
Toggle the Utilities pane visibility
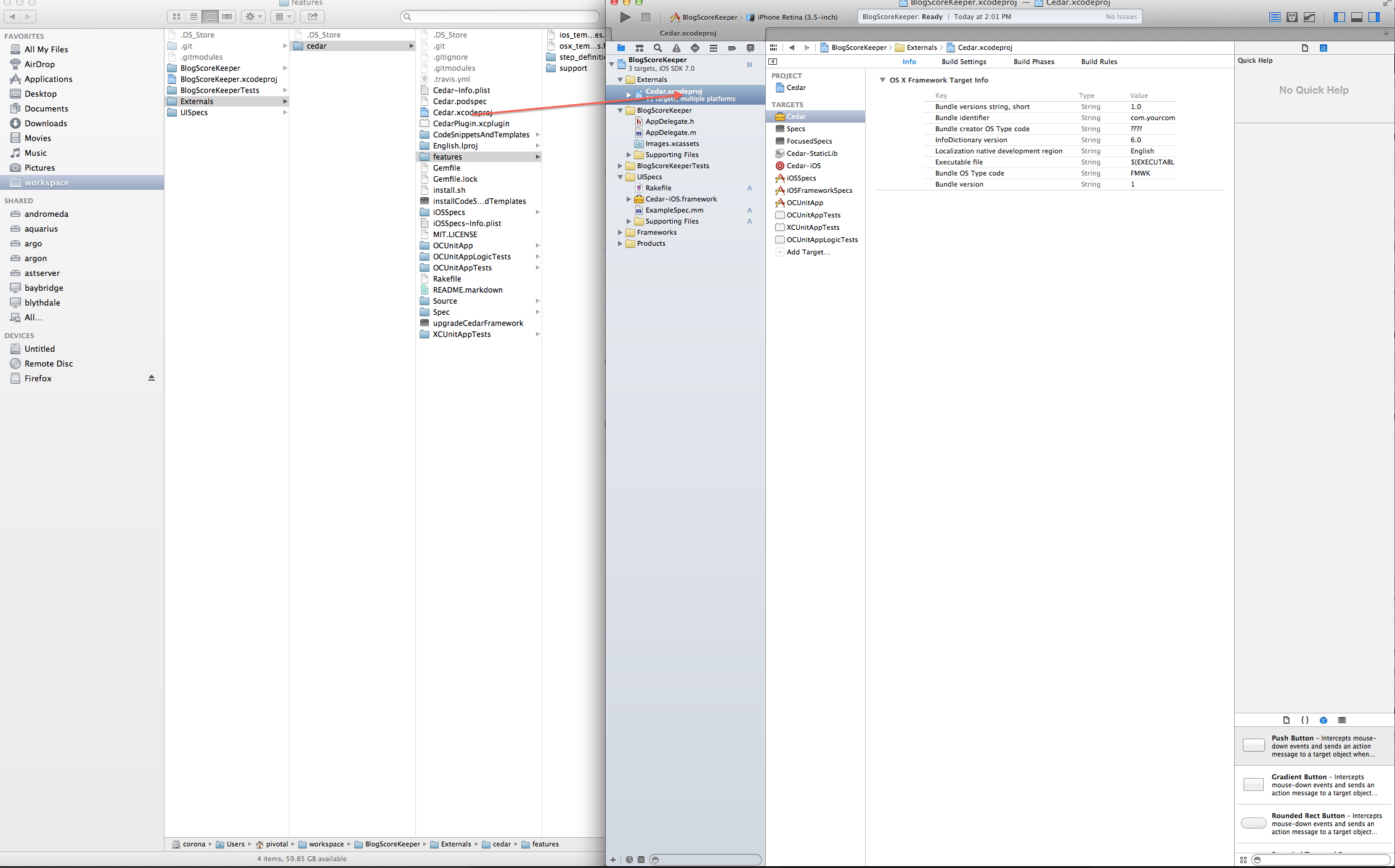pyautogui.click(x=1374, y=17)
